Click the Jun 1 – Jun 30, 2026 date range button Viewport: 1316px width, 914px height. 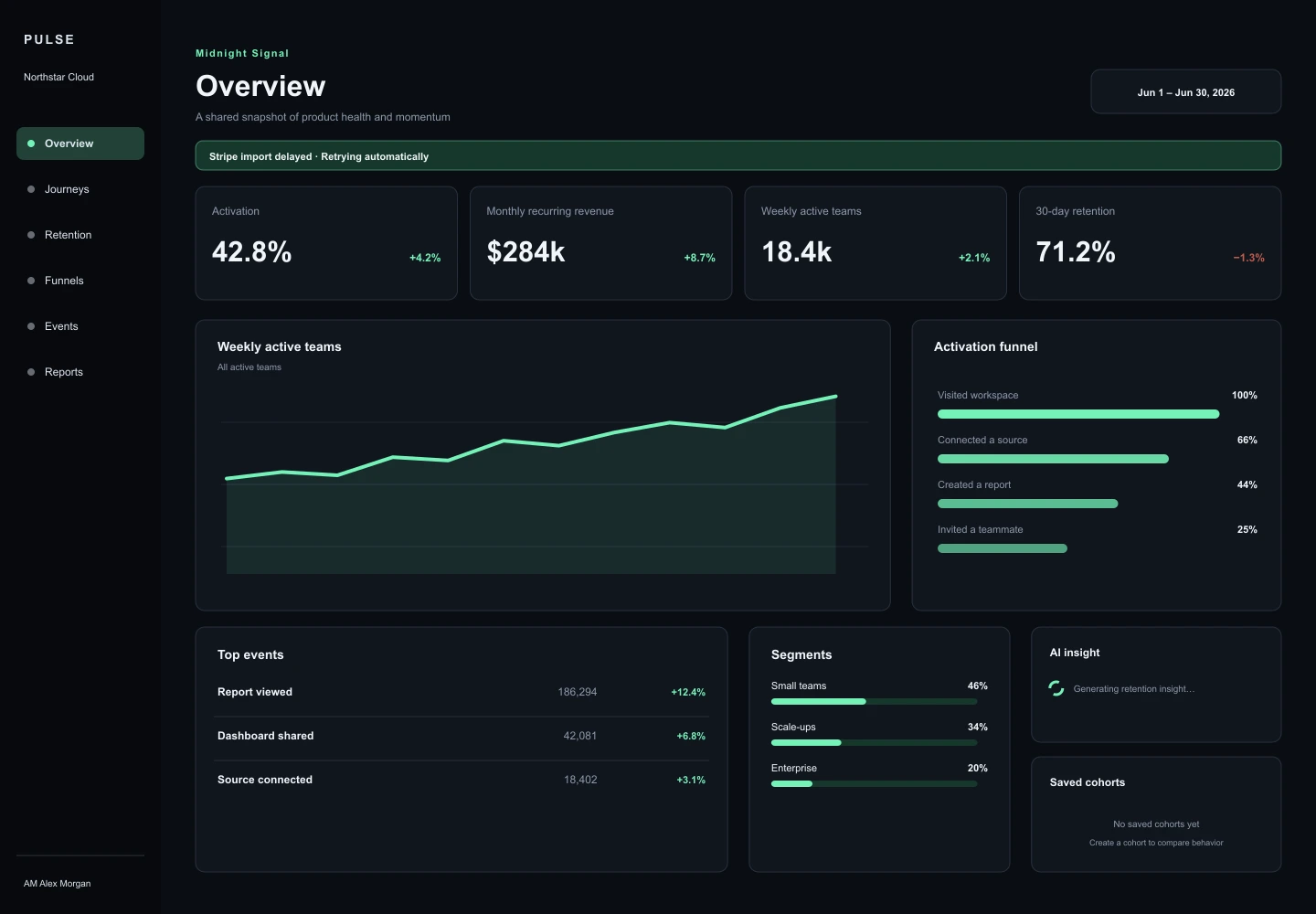pos(1185,91)
